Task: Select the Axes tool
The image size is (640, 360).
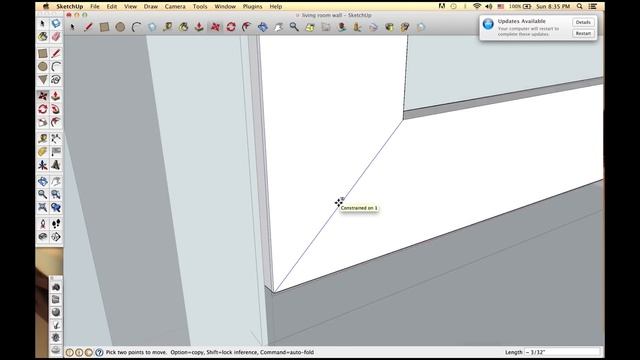Action: tap(42, 165)
